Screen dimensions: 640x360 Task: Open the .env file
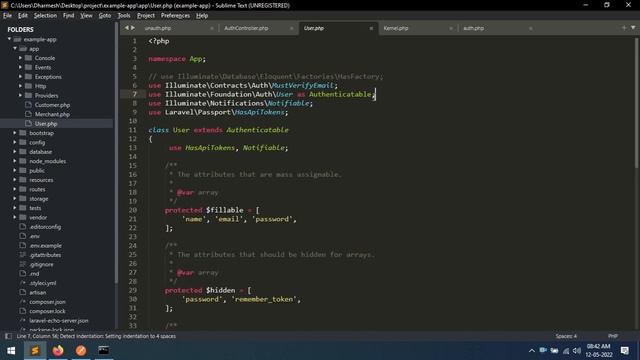34,236
